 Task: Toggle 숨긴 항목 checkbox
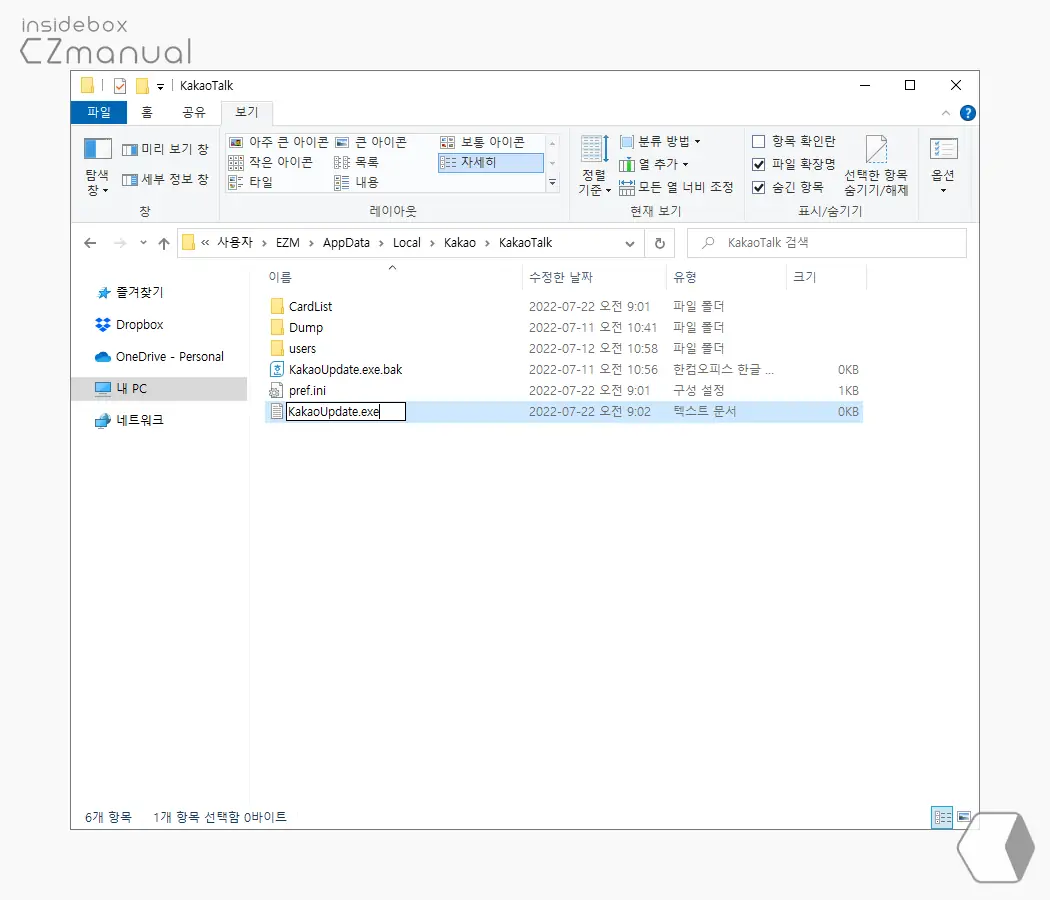(x=759, y=187)
